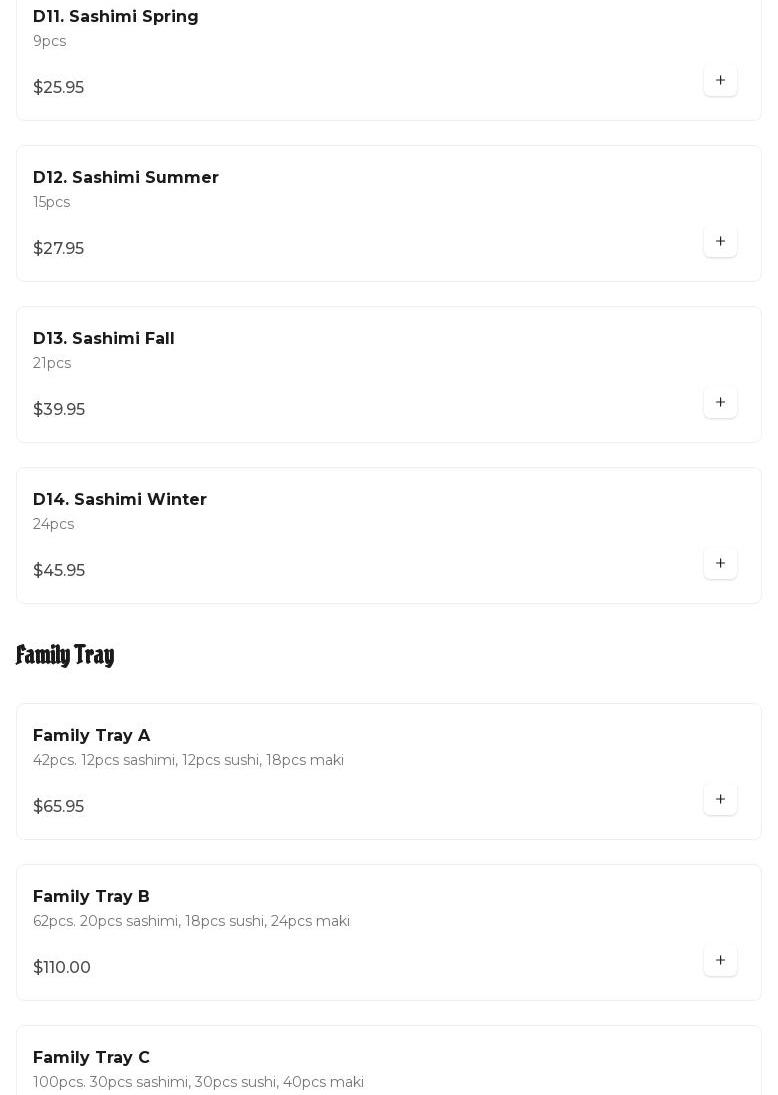The height and width of the screenshot is (1095, 778).
Task: Open D11. Sashimi Spring item title
Action: click(x=115, y=17)
